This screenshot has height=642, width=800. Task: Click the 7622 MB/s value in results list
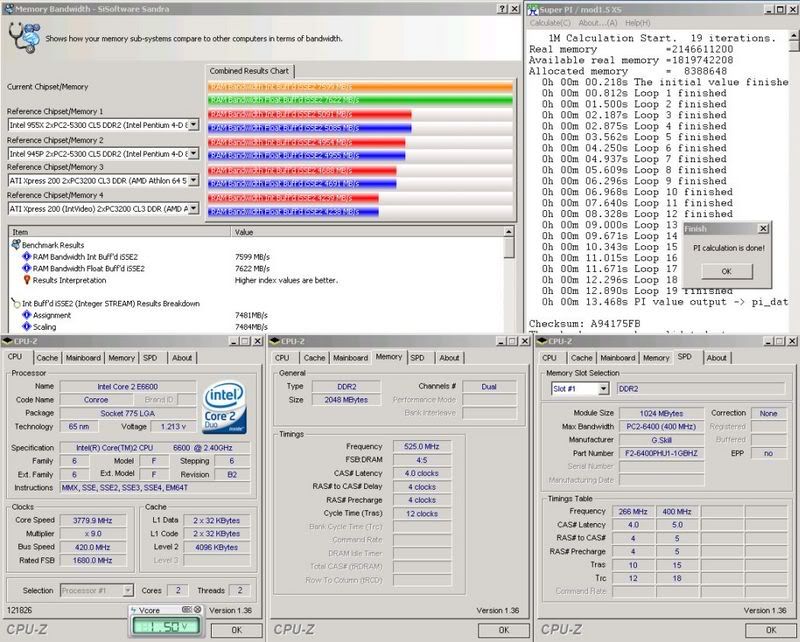[252, 268]
